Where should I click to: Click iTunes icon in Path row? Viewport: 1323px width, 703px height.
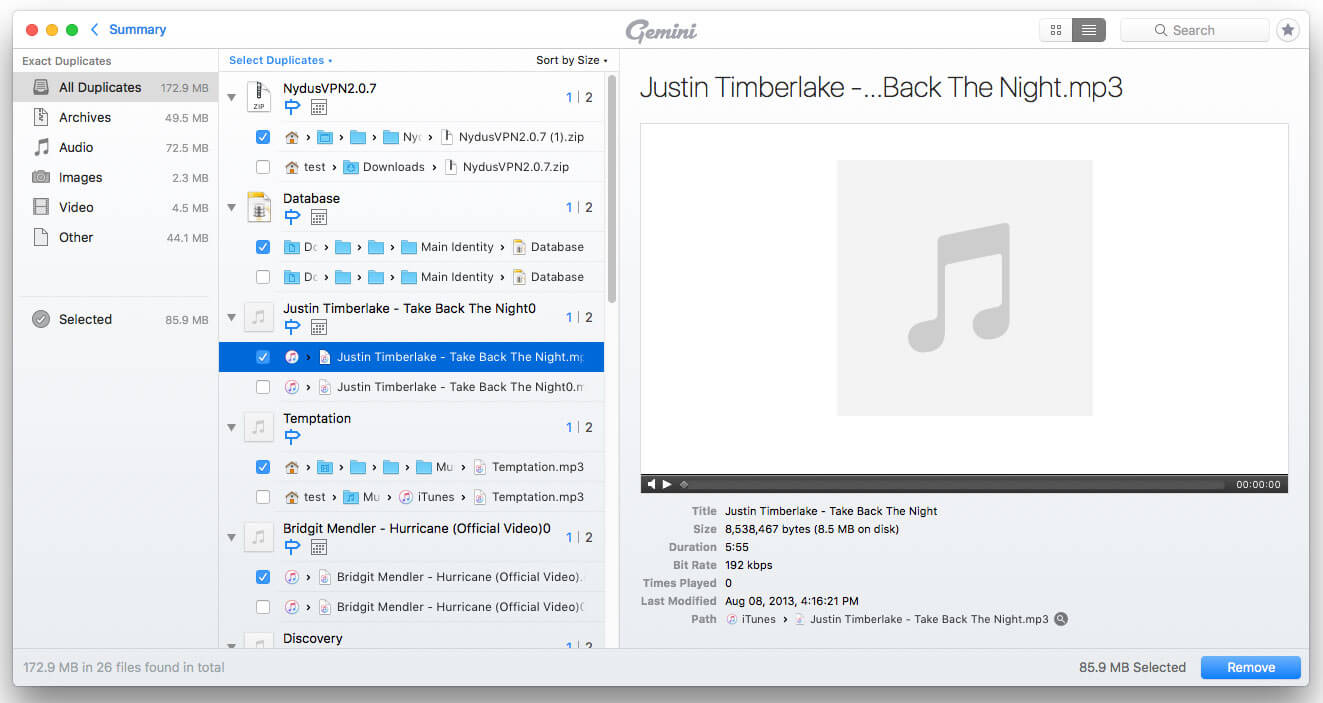coord(732,619)
